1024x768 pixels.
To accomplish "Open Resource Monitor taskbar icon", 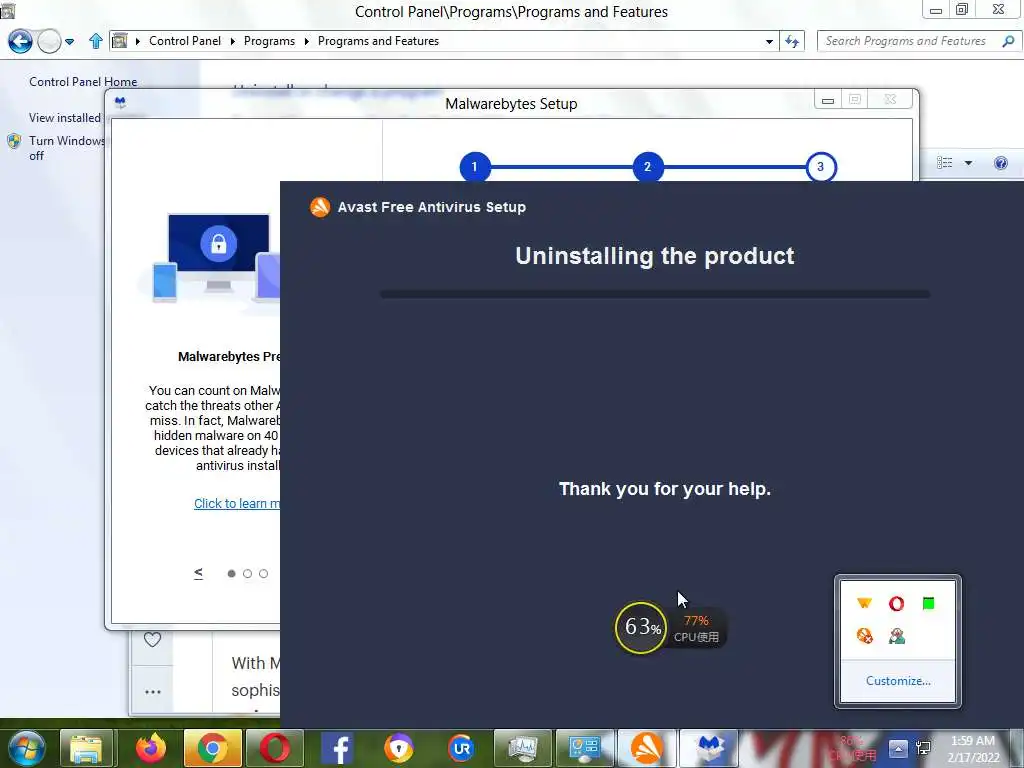I will pyautogui.click(x=523, y=749).
